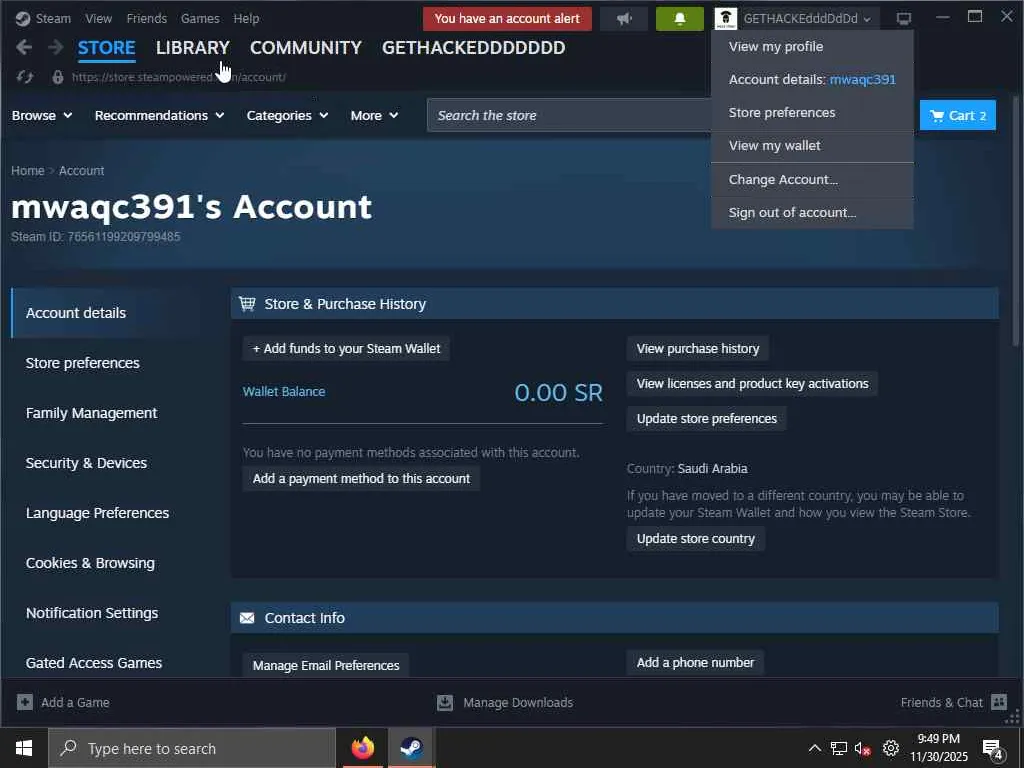This screenshot has height=768, width=1024.
Task: Open Manage Email Preferences
Action: pos(326,665)
